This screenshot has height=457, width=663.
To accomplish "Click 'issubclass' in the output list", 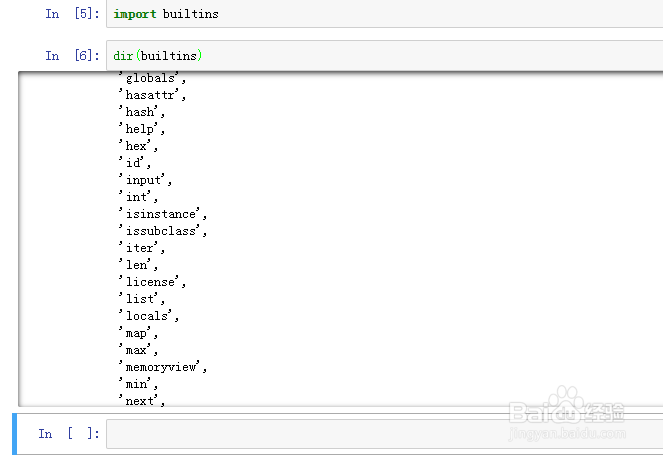I will click(x=163, y=231).
